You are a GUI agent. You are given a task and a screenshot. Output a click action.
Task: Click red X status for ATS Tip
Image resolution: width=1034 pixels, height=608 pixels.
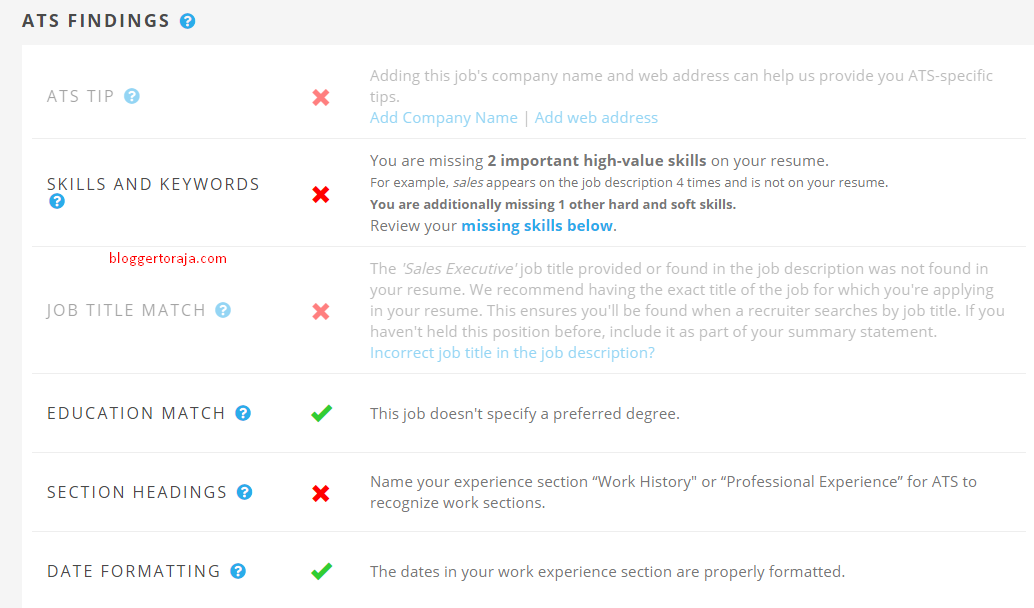coord(321,97)
